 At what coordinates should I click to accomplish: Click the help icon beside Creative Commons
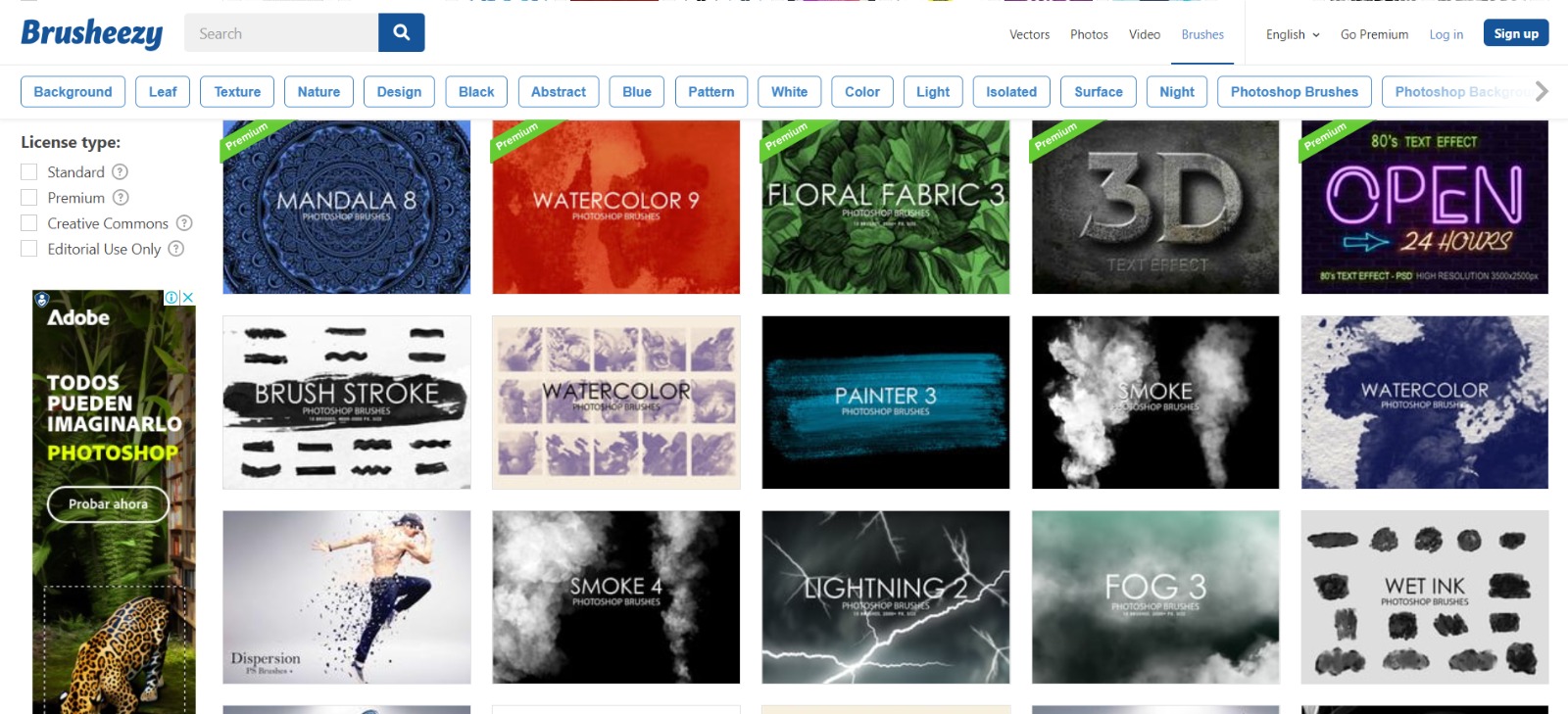coord(184,223)
